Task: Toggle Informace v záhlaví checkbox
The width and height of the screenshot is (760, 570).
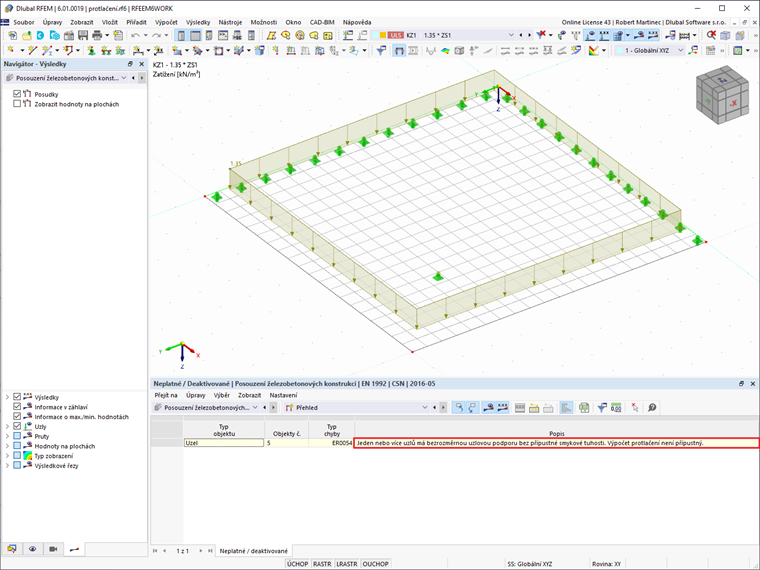Action: point(17,407)
